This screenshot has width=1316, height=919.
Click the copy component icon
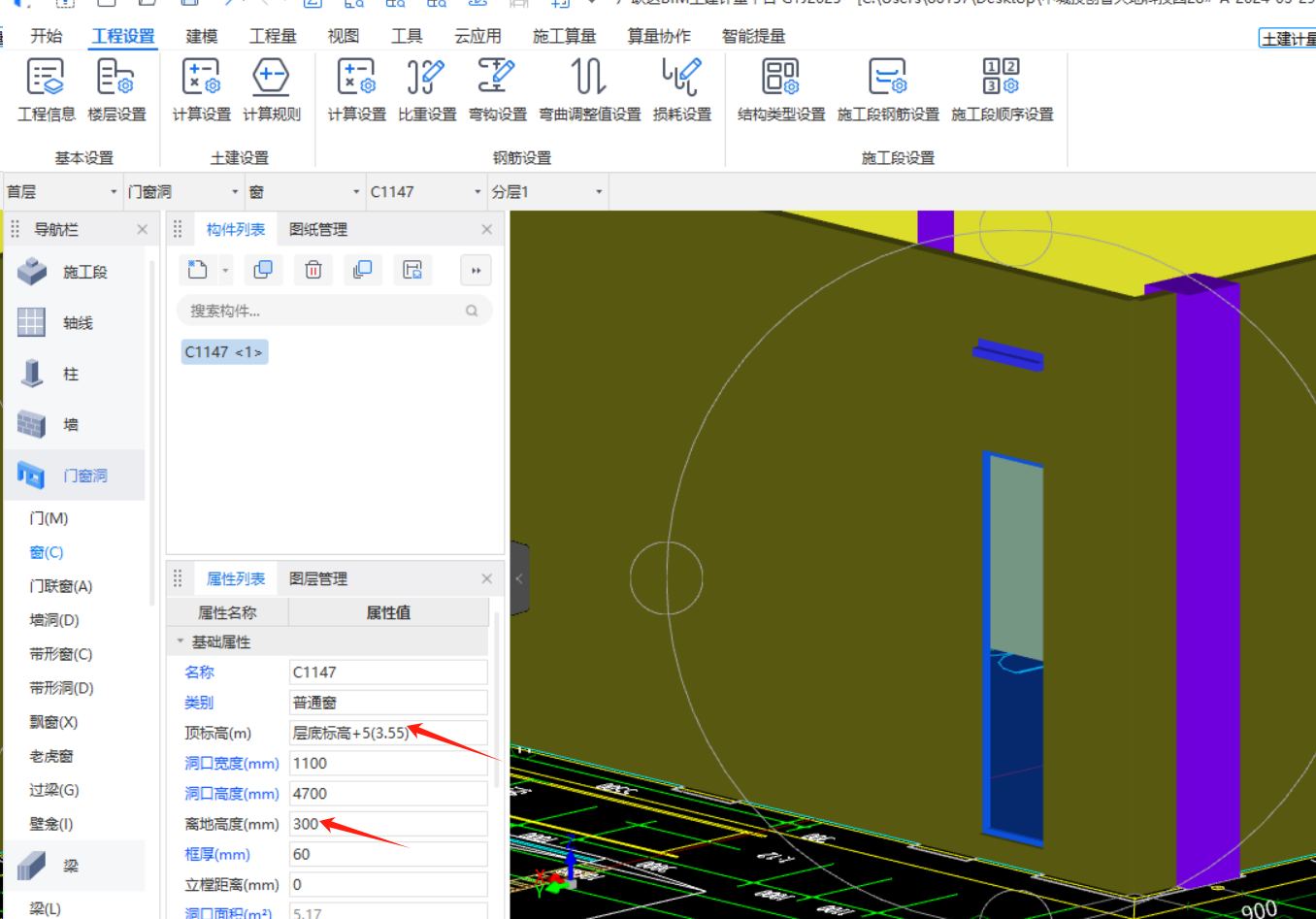(263, 270)
